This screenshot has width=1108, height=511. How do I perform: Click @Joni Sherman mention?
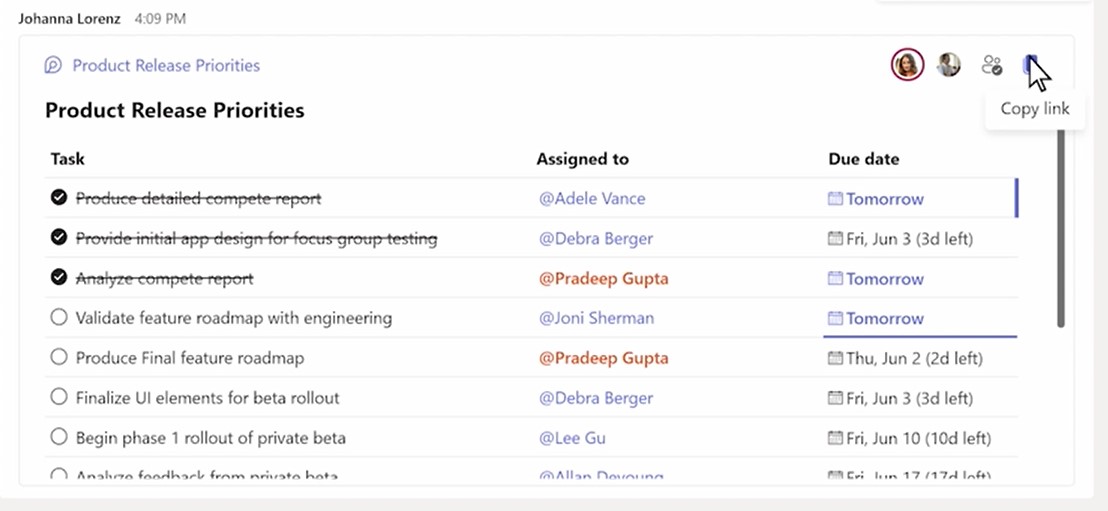(596, 318)
